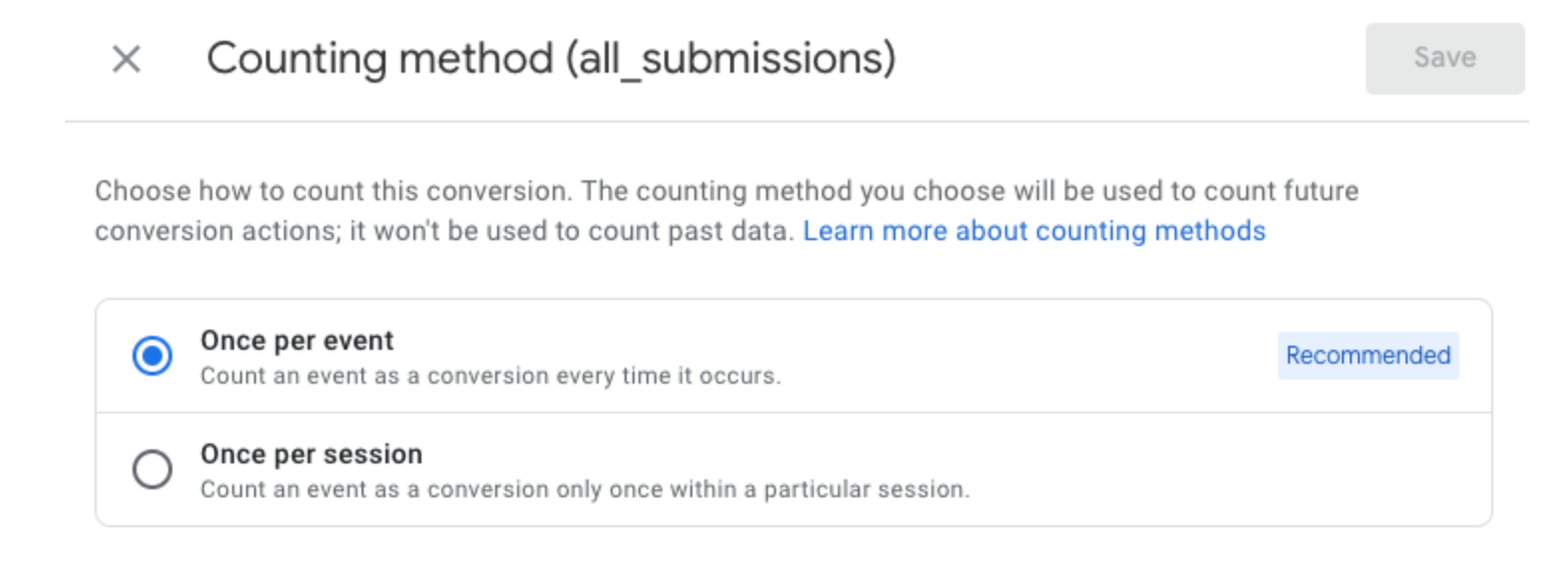Open Learn more about counting methods link

(x=1034, y=231)
